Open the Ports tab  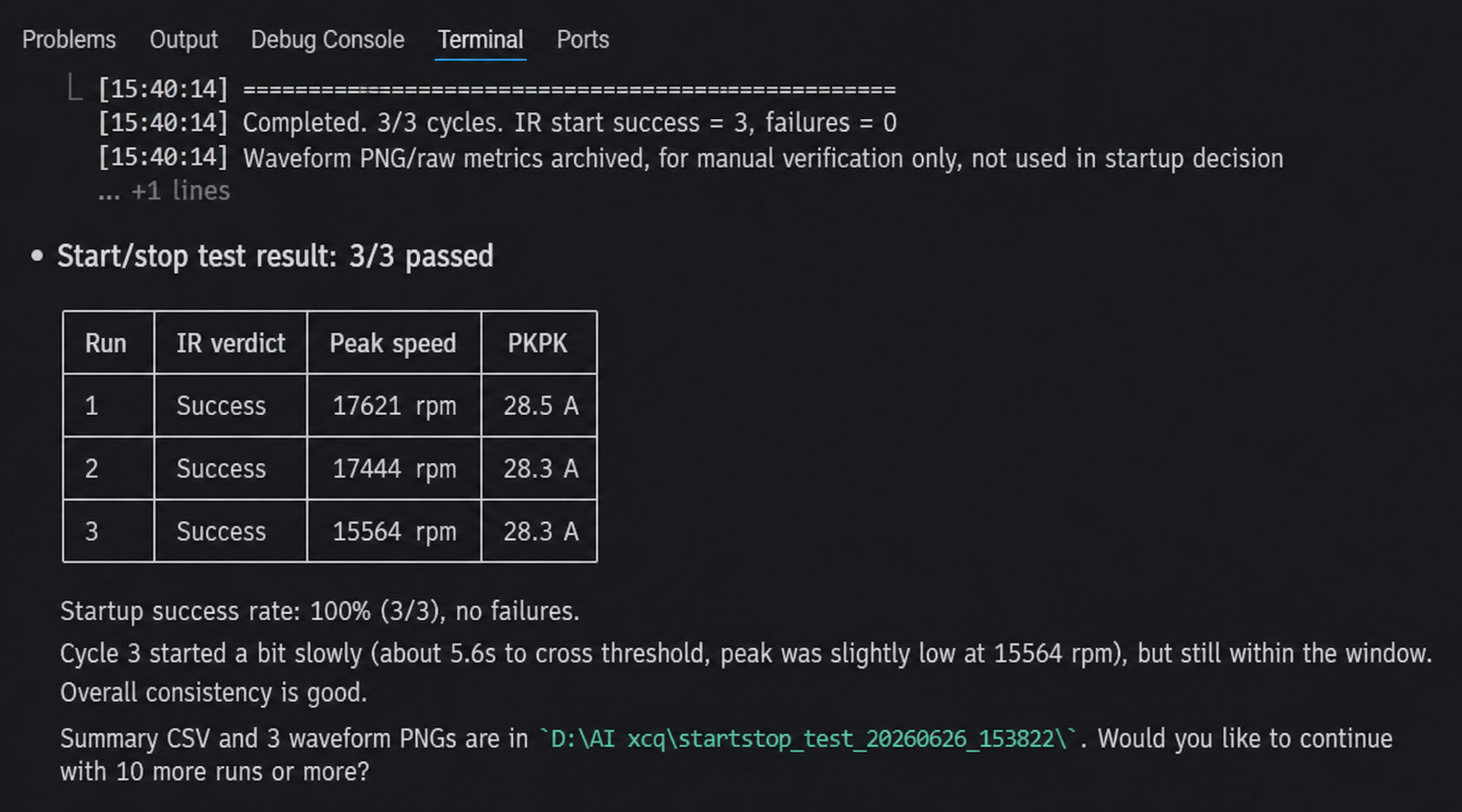coord(583,40)
